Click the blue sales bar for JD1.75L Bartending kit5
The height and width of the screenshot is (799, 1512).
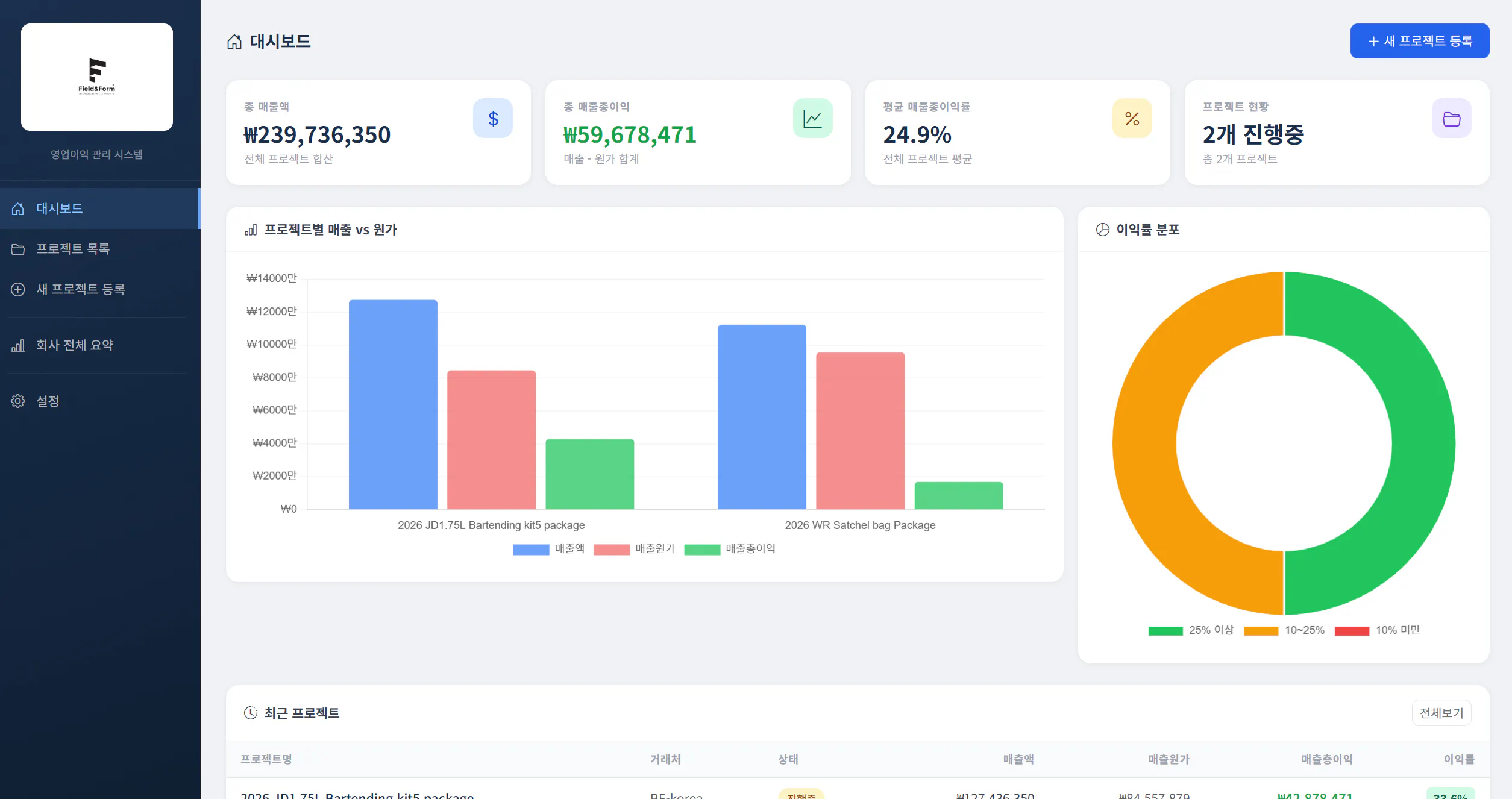(x=393, y=404)
